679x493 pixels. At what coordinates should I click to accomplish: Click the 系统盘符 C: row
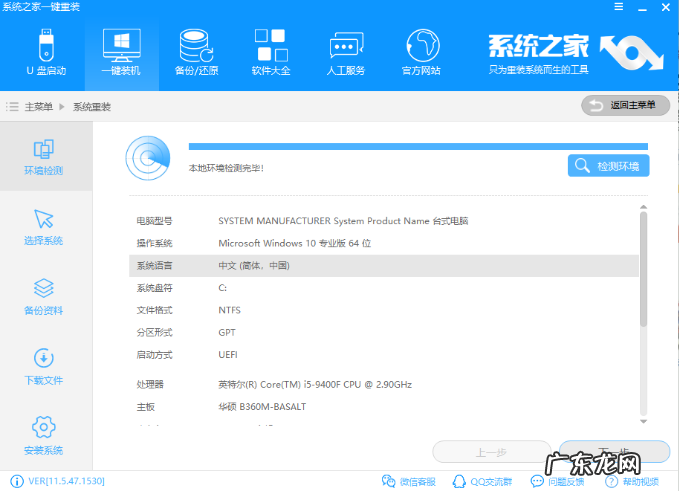[x=384, y=288]
